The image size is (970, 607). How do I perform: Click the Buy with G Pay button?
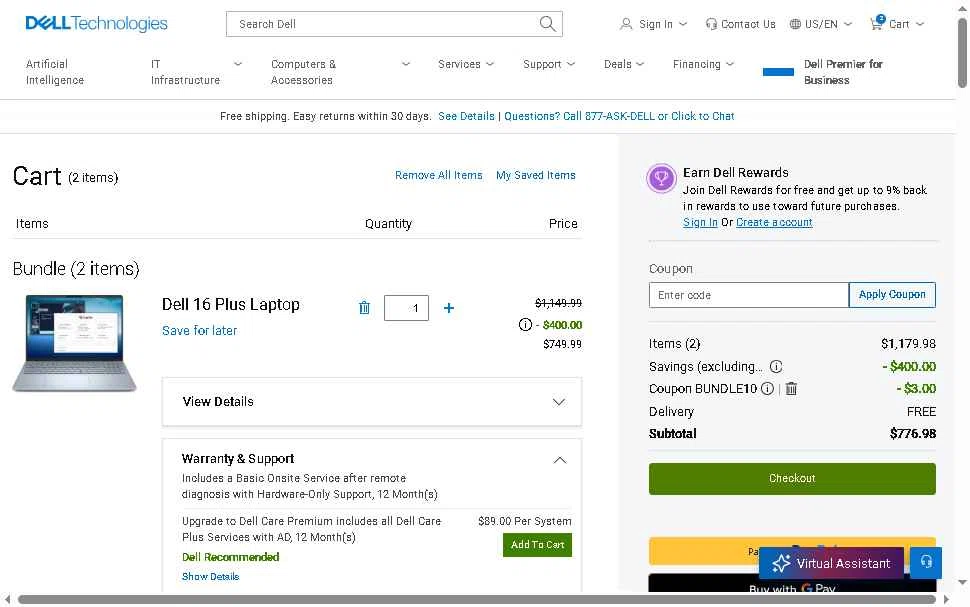coord(792,583)
